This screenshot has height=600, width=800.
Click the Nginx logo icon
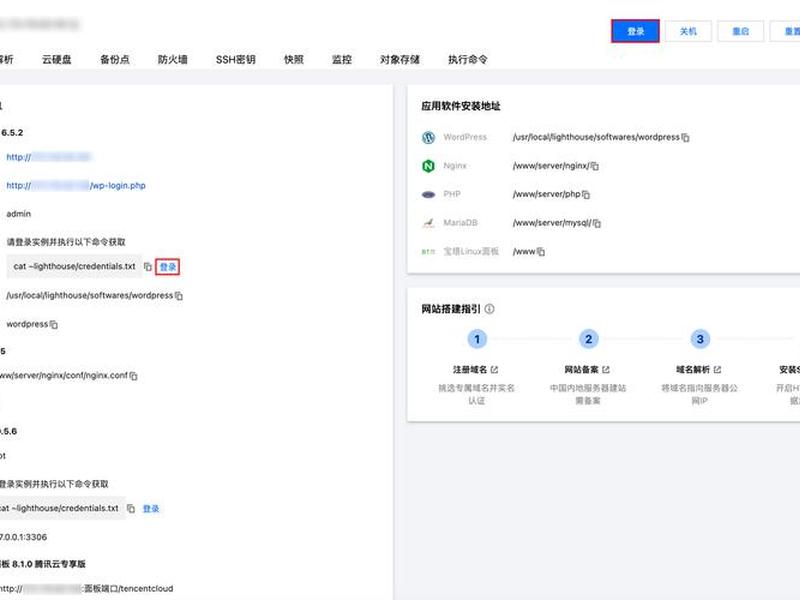coord(428,166)
